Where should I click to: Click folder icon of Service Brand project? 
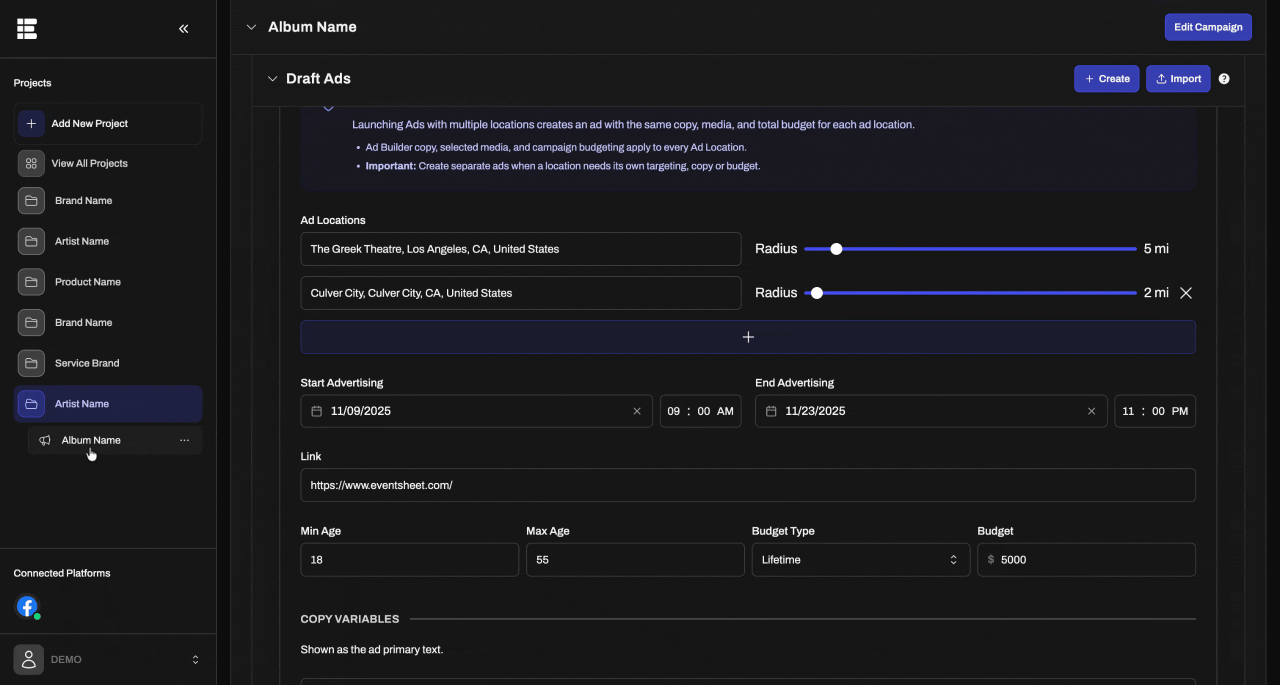tap(31, 363)
